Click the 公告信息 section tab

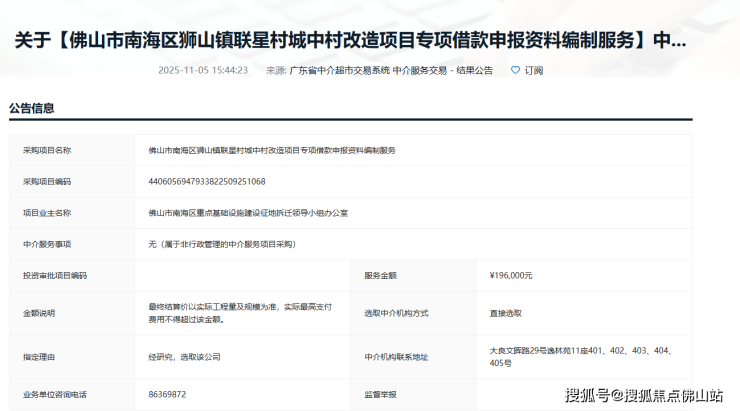click(x=32, y=108)
